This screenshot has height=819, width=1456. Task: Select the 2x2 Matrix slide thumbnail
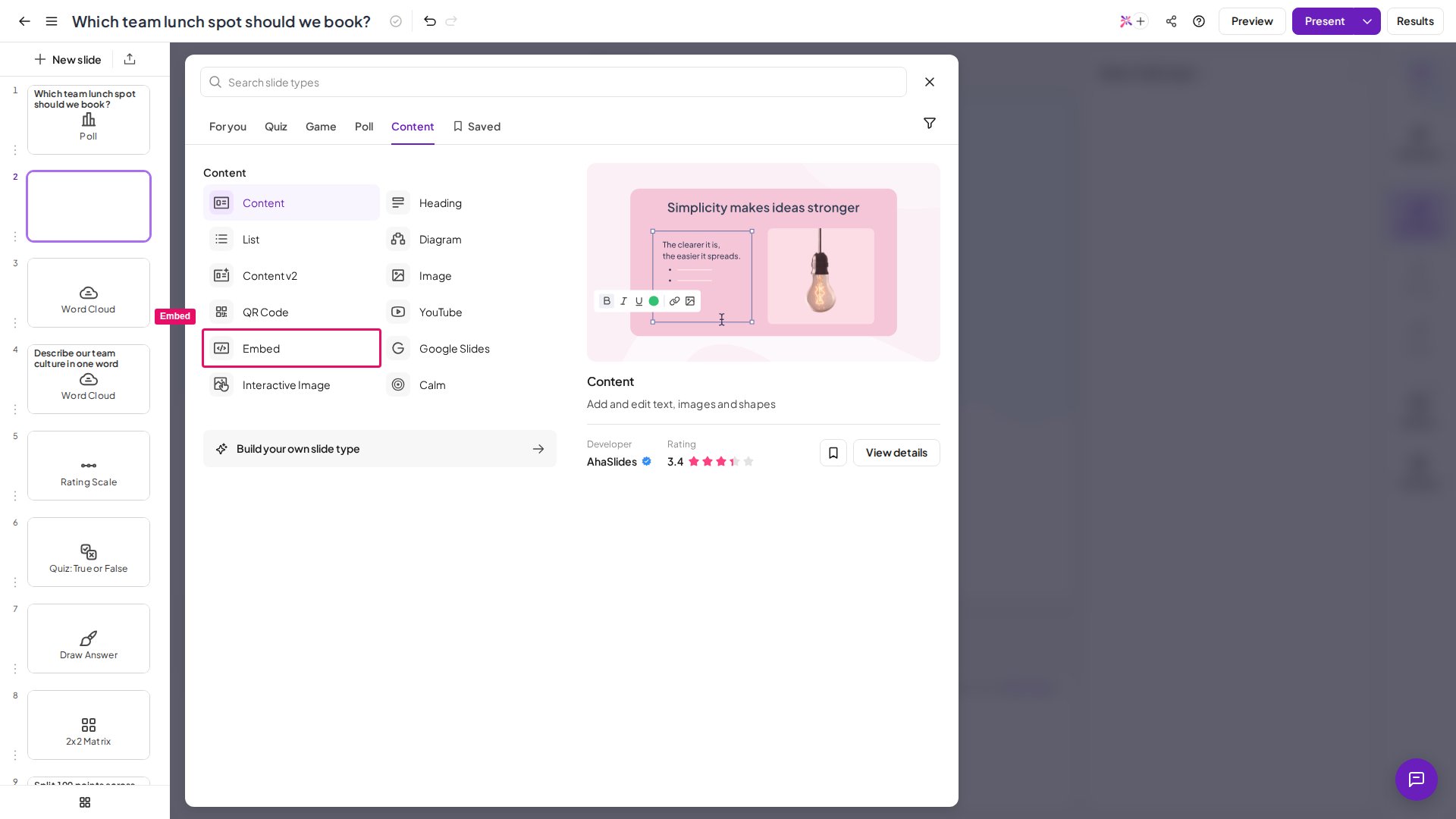tap(89, 725)
